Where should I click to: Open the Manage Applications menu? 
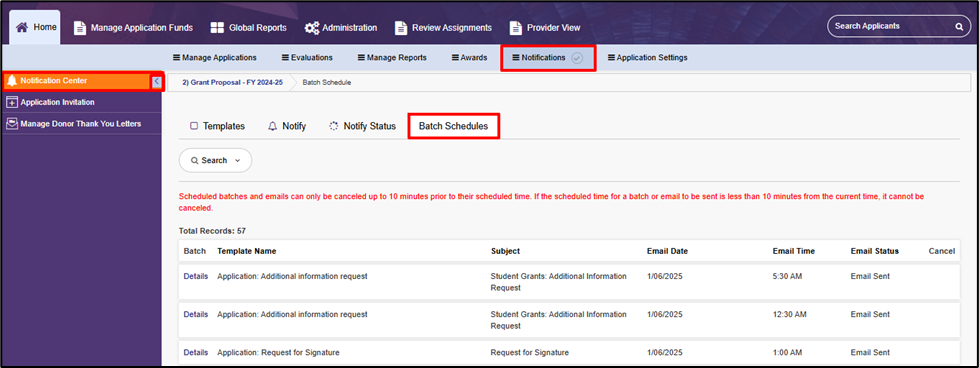(214, 57)
